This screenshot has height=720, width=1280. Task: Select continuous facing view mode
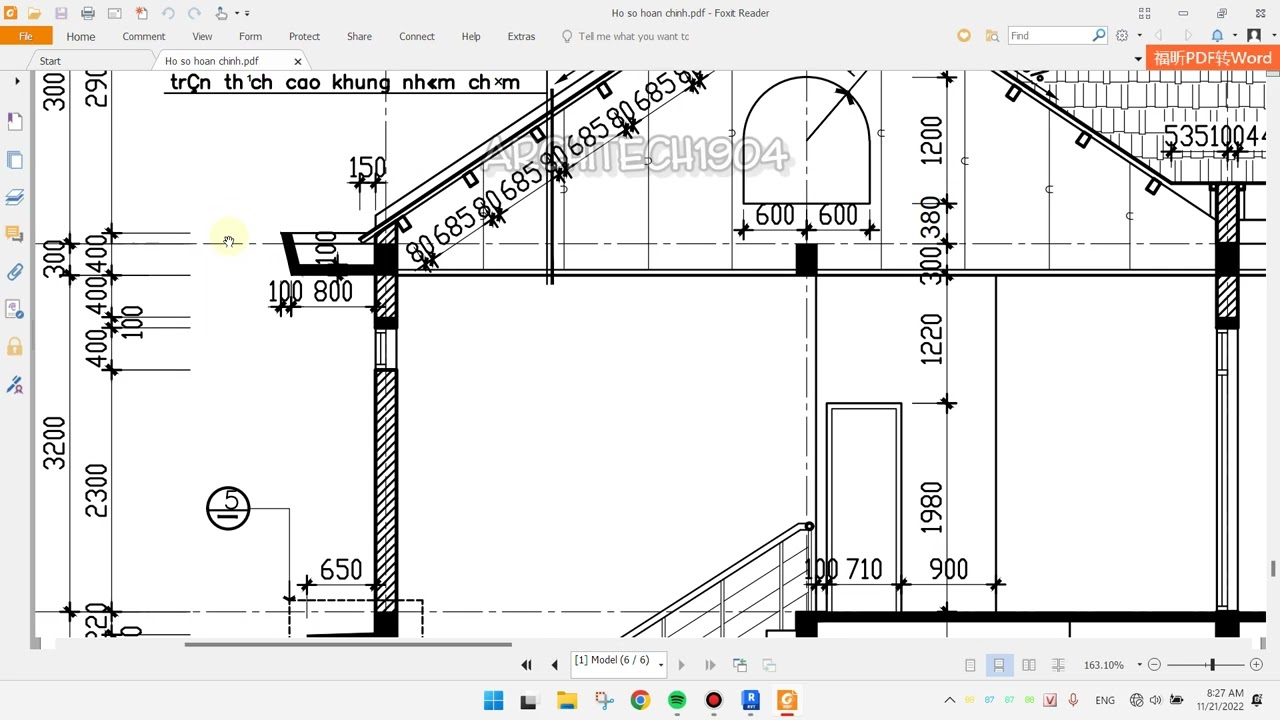(x=1058, y=665)
